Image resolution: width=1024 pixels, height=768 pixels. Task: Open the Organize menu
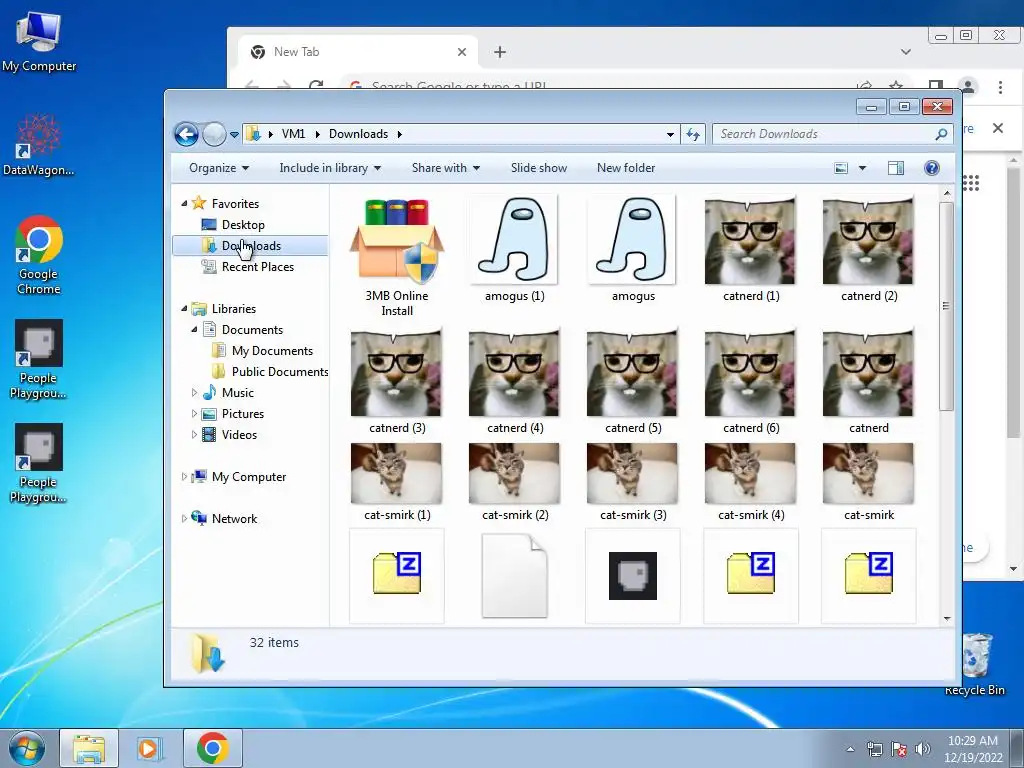pos(219,168)
